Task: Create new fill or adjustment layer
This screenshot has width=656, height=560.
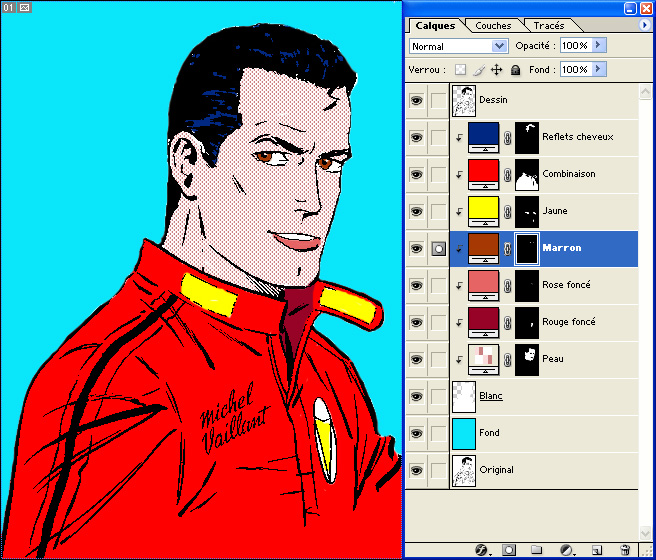Action: click(566, 550)
